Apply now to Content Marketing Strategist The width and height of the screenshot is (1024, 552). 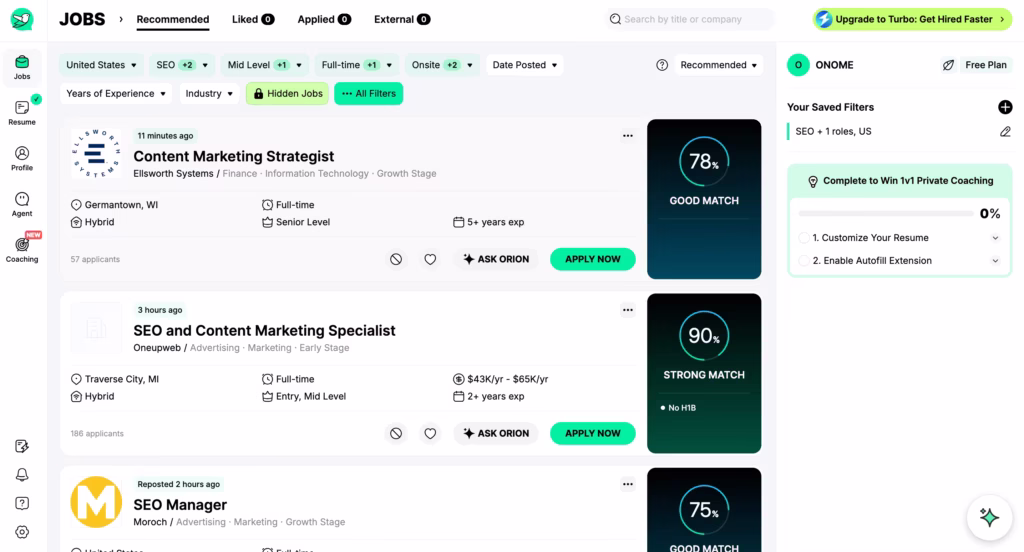pyautogui.click(x=592, y=259)
